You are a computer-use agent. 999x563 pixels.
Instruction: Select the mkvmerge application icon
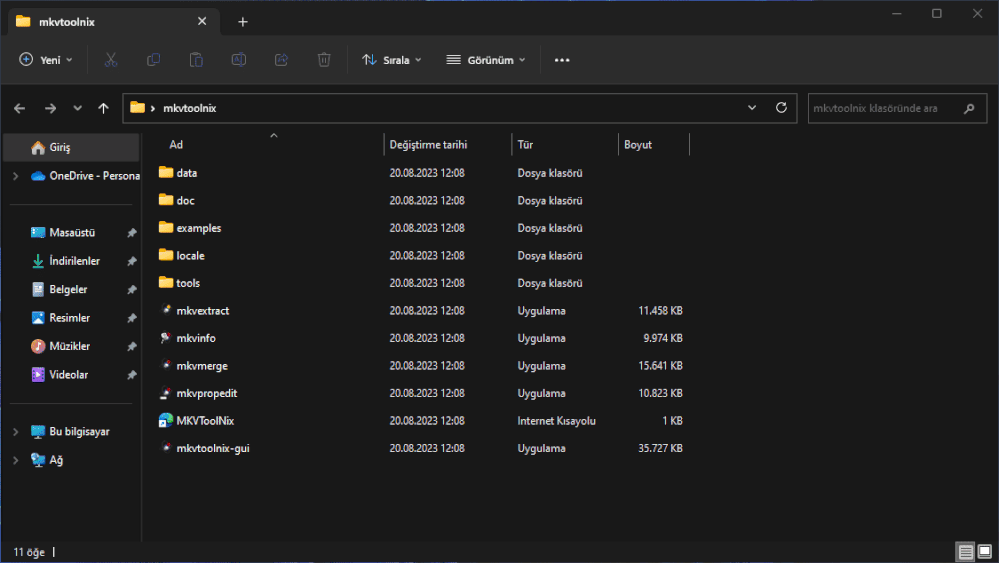pyautogui.click(x=166, y=365)
